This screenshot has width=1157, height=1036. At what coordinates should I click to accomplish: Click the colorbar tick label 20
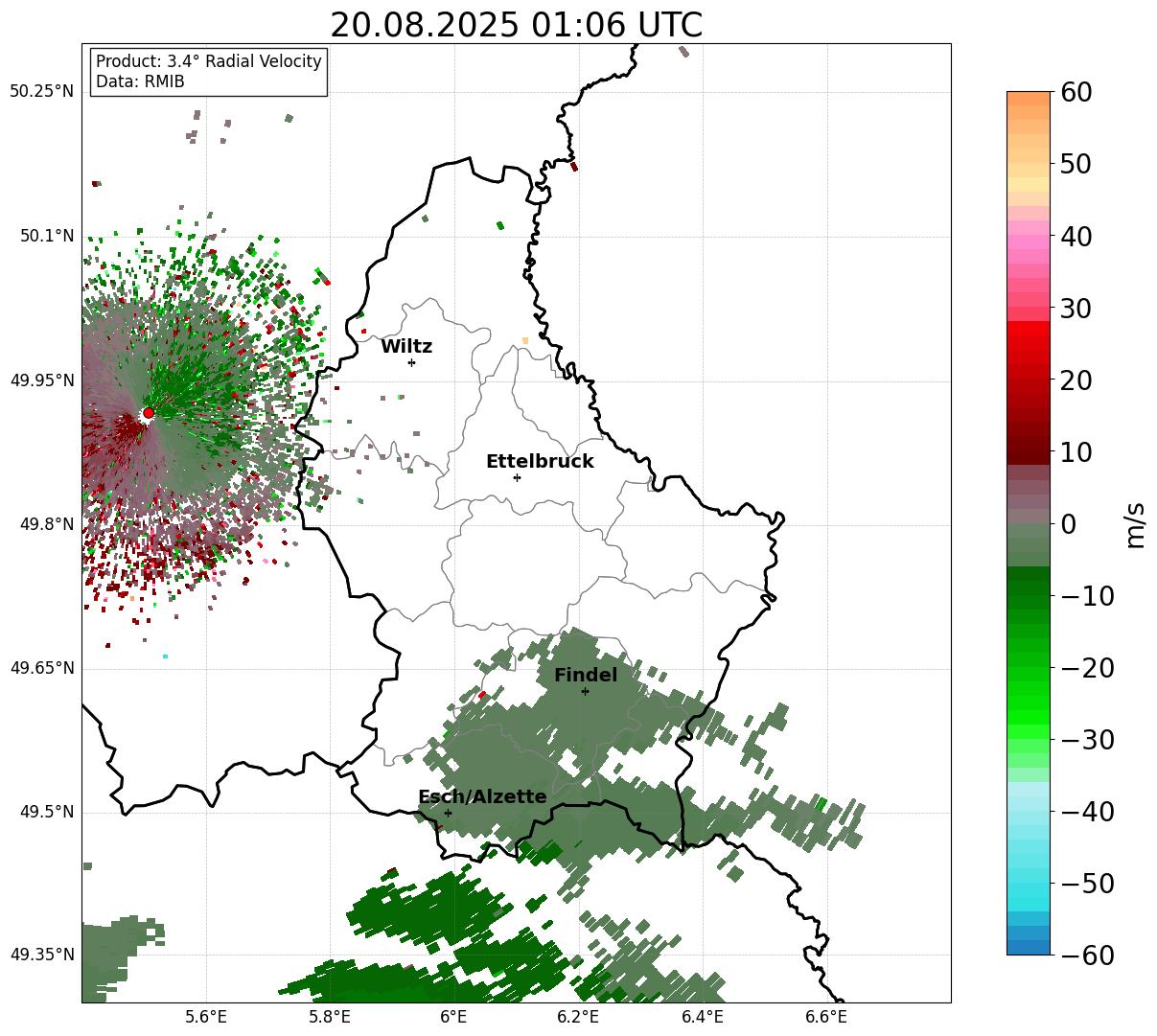click(1075, 380)
